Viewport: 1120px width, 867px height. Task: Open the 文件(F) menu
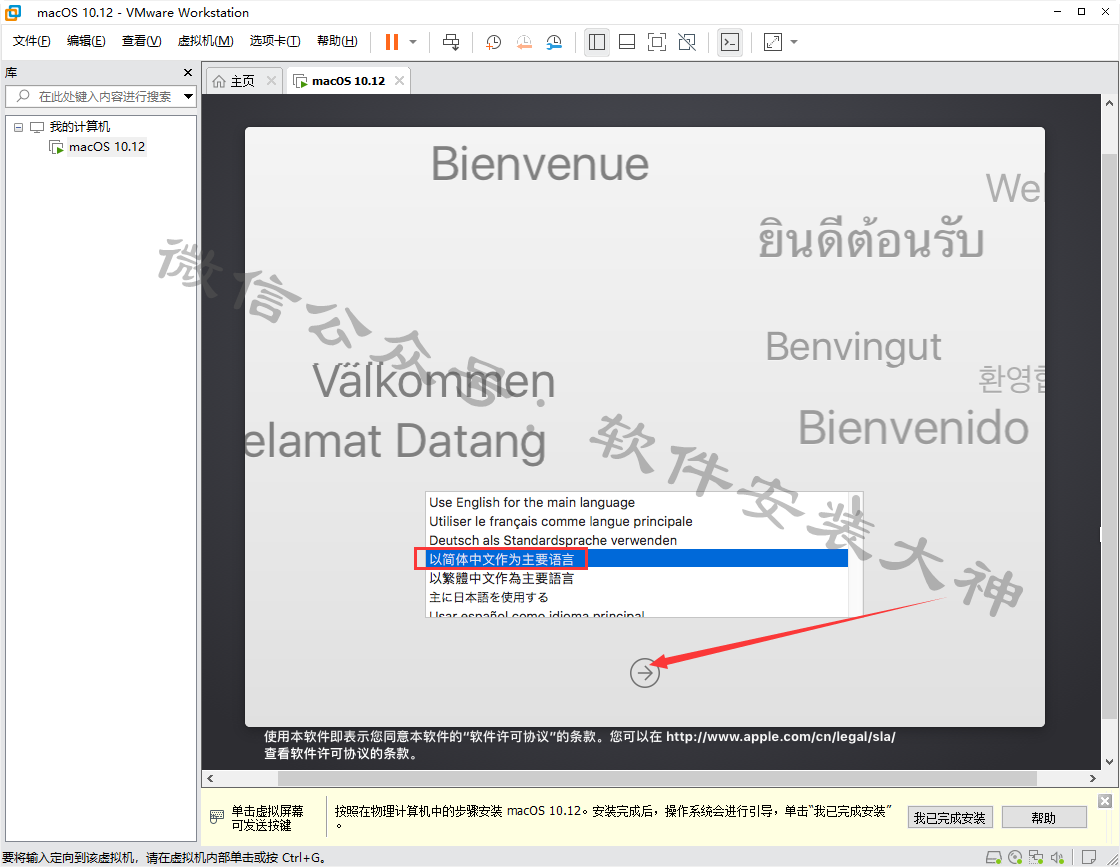(x=31, y=41)
